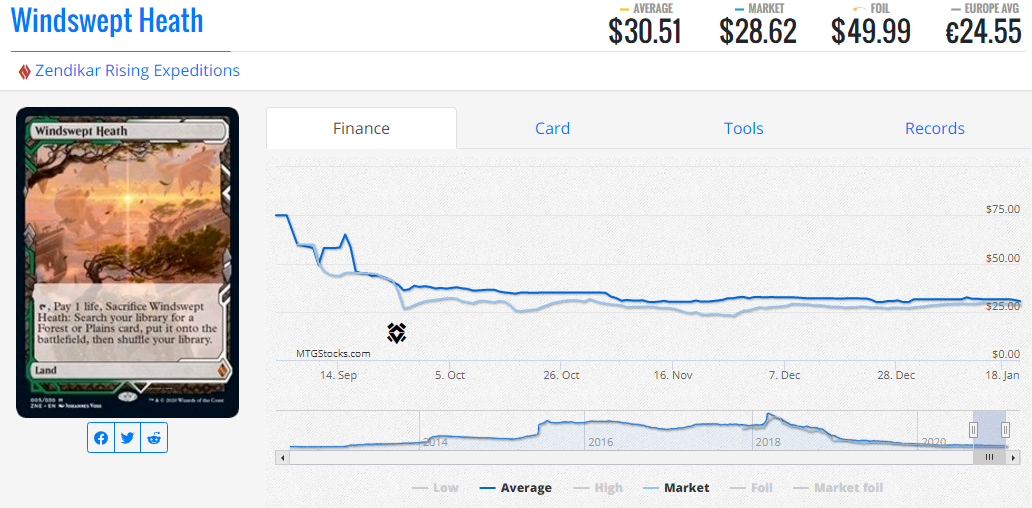Hide the Average price series
The width and height of the screenshot is (1032, 508).
[x=516, y=488]
